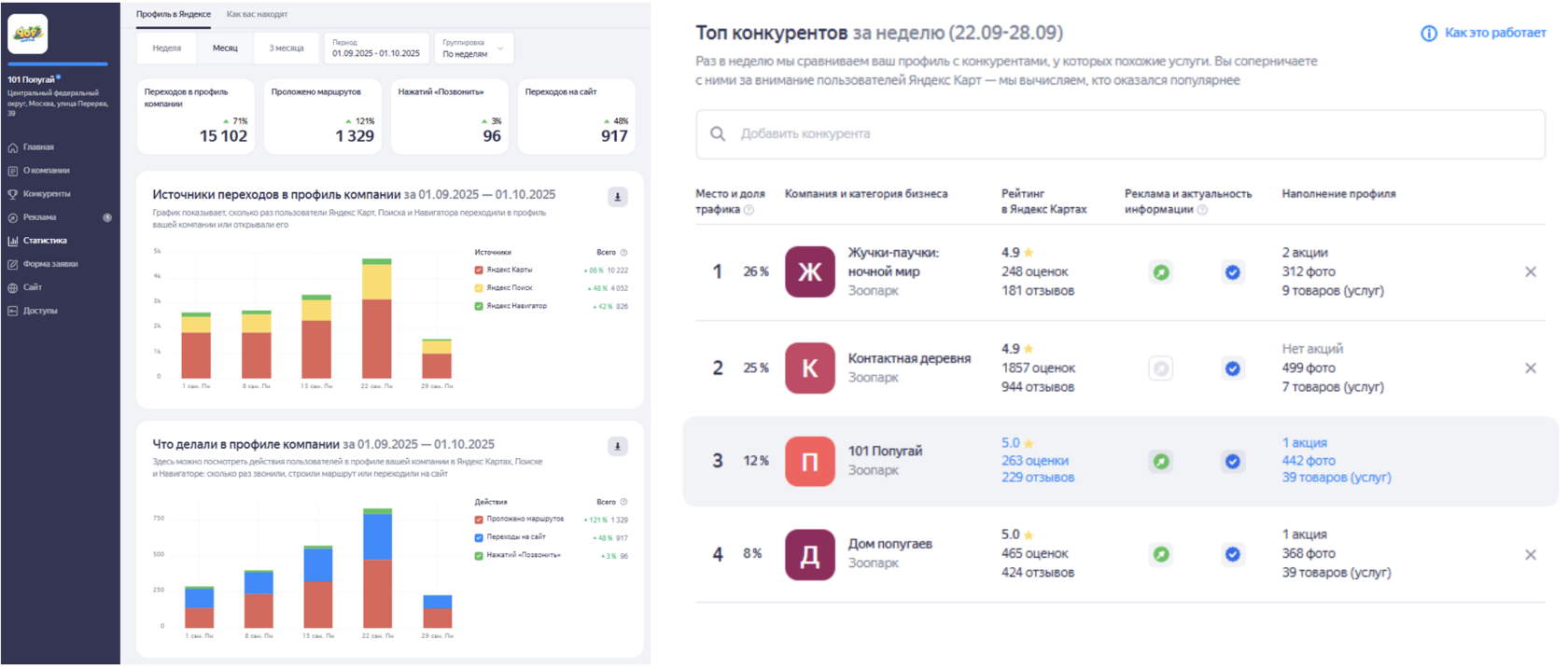
Task: Click the help icon near Место и доля трафика
Action: point(749,210)
